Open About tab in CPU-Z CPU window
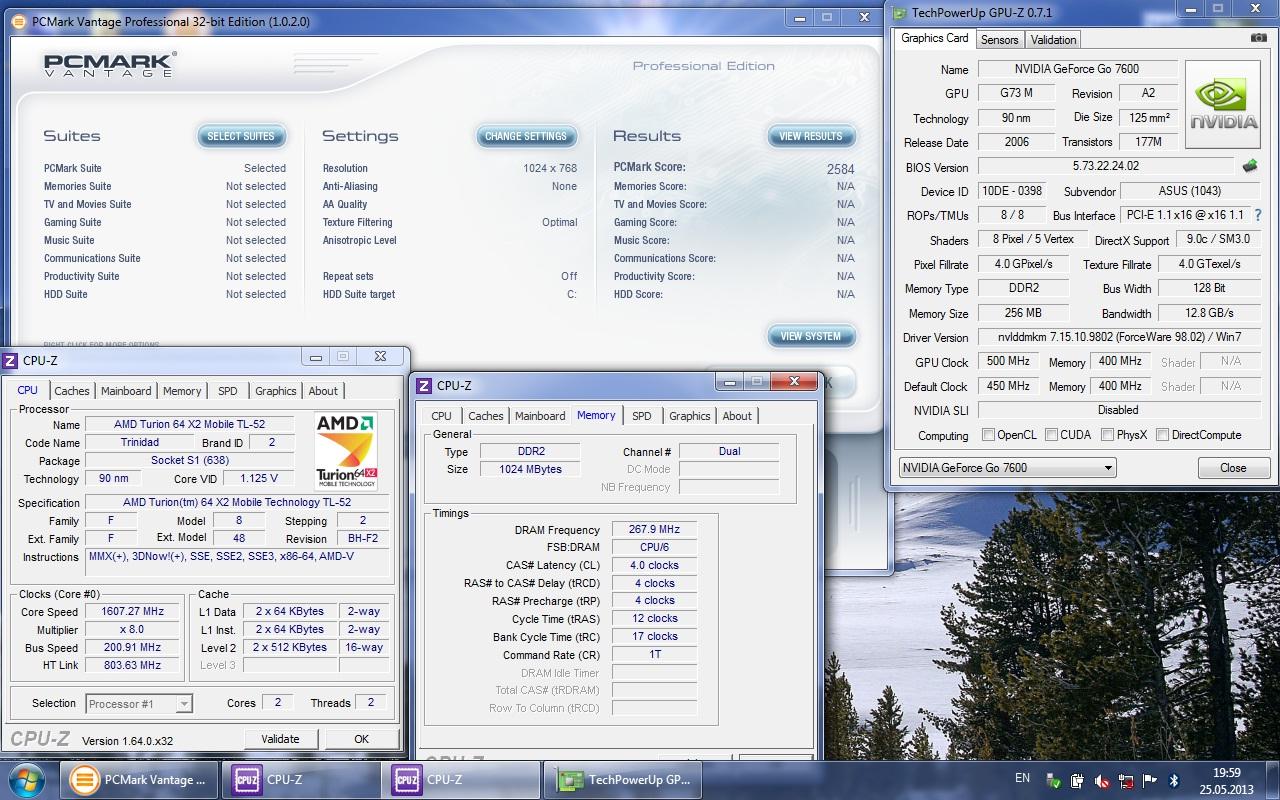The width and height of the screenshot is (1280, 800). coord(323,391)
